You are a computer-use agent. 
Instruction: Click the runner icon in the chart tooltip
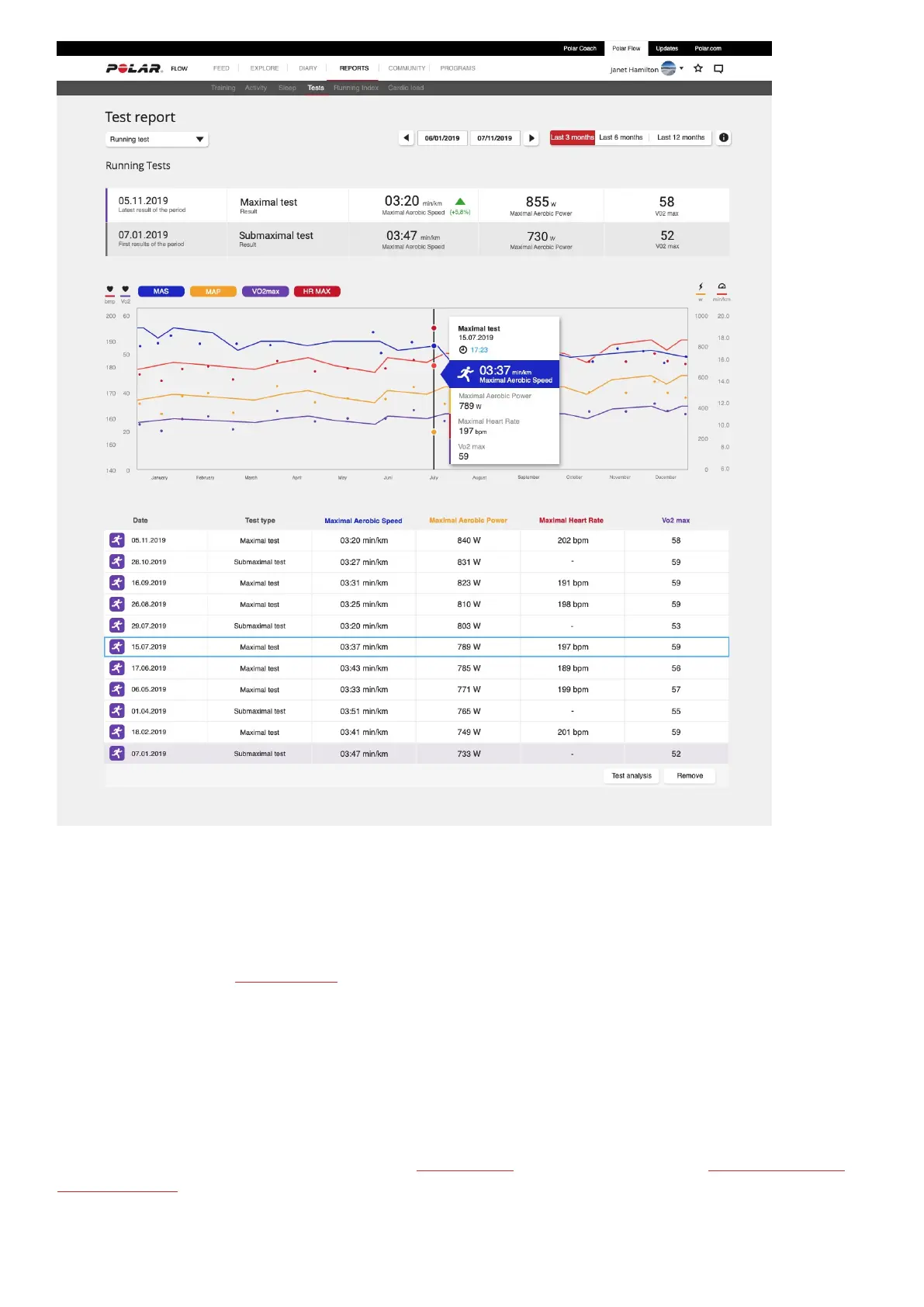click(465, 374)
